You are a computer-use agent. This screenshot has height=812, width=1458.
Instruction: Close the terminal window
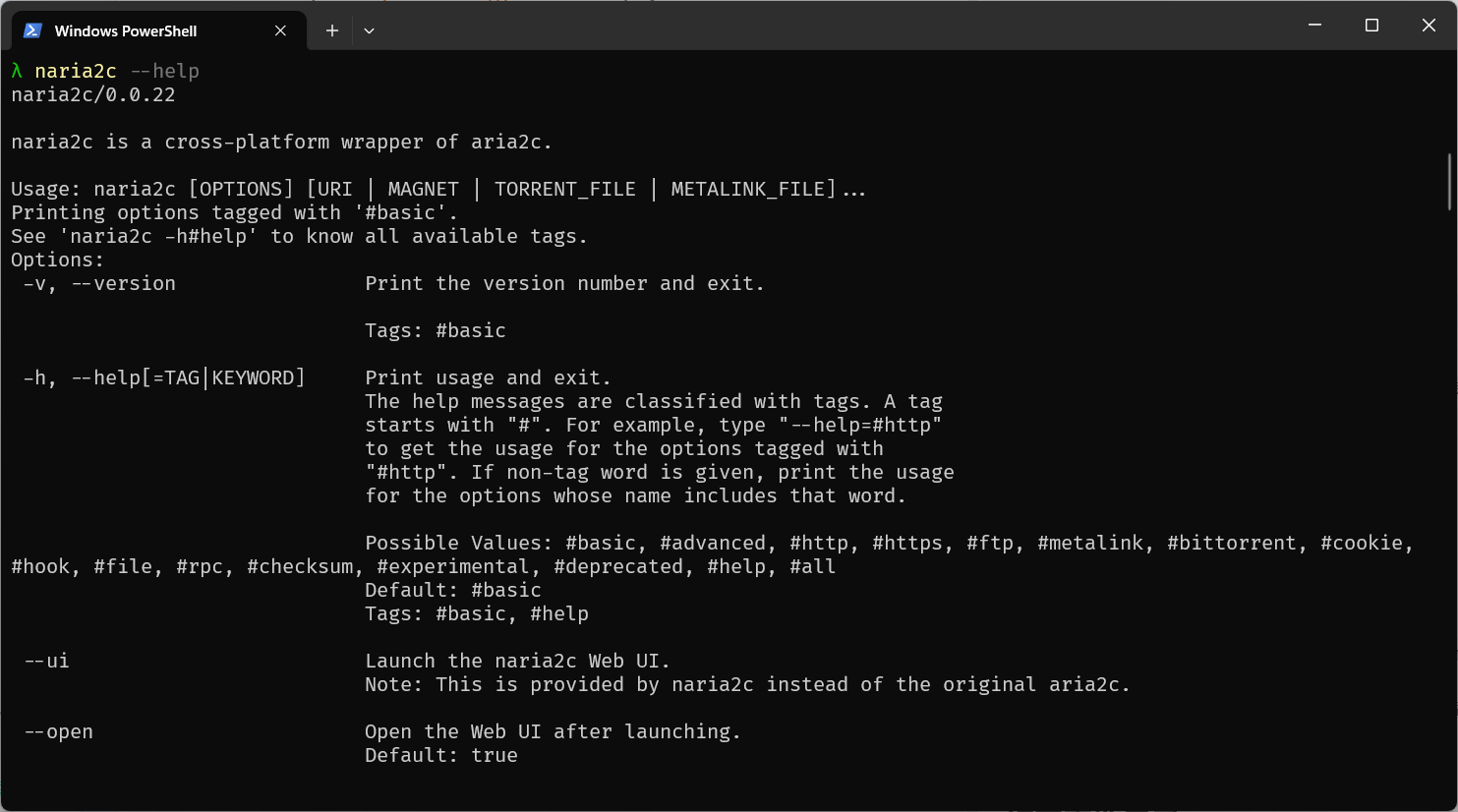tap(1429, 25)
